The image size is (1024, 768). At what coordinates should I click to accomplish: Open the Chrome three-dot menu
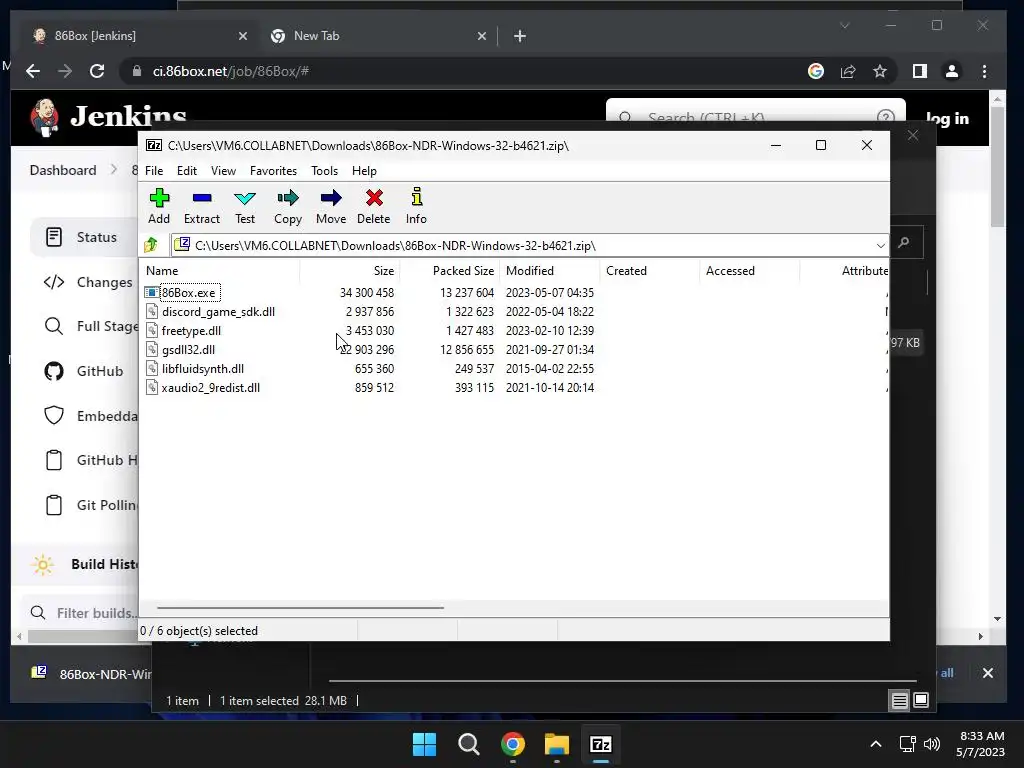point(984,71)
